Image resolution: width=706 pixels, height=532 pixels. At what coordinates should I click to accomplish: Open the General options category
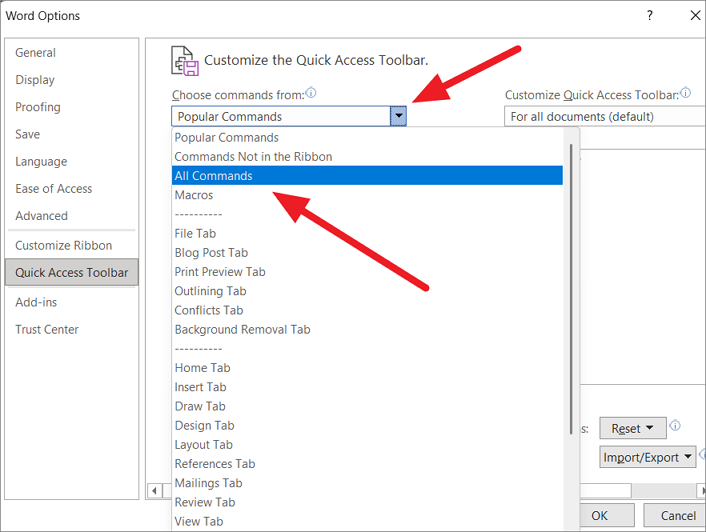72,53
